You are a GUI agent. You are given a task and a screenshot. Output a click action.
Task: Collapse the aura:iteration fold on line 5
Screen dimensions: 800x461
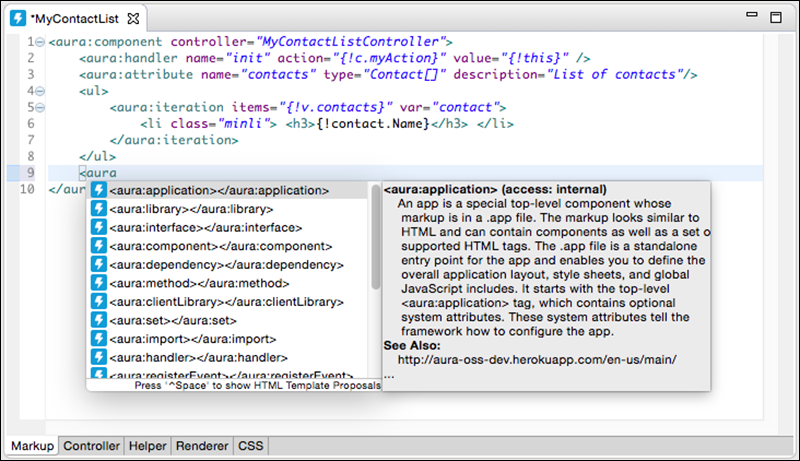pyautogui.click(x=40, y=108)
